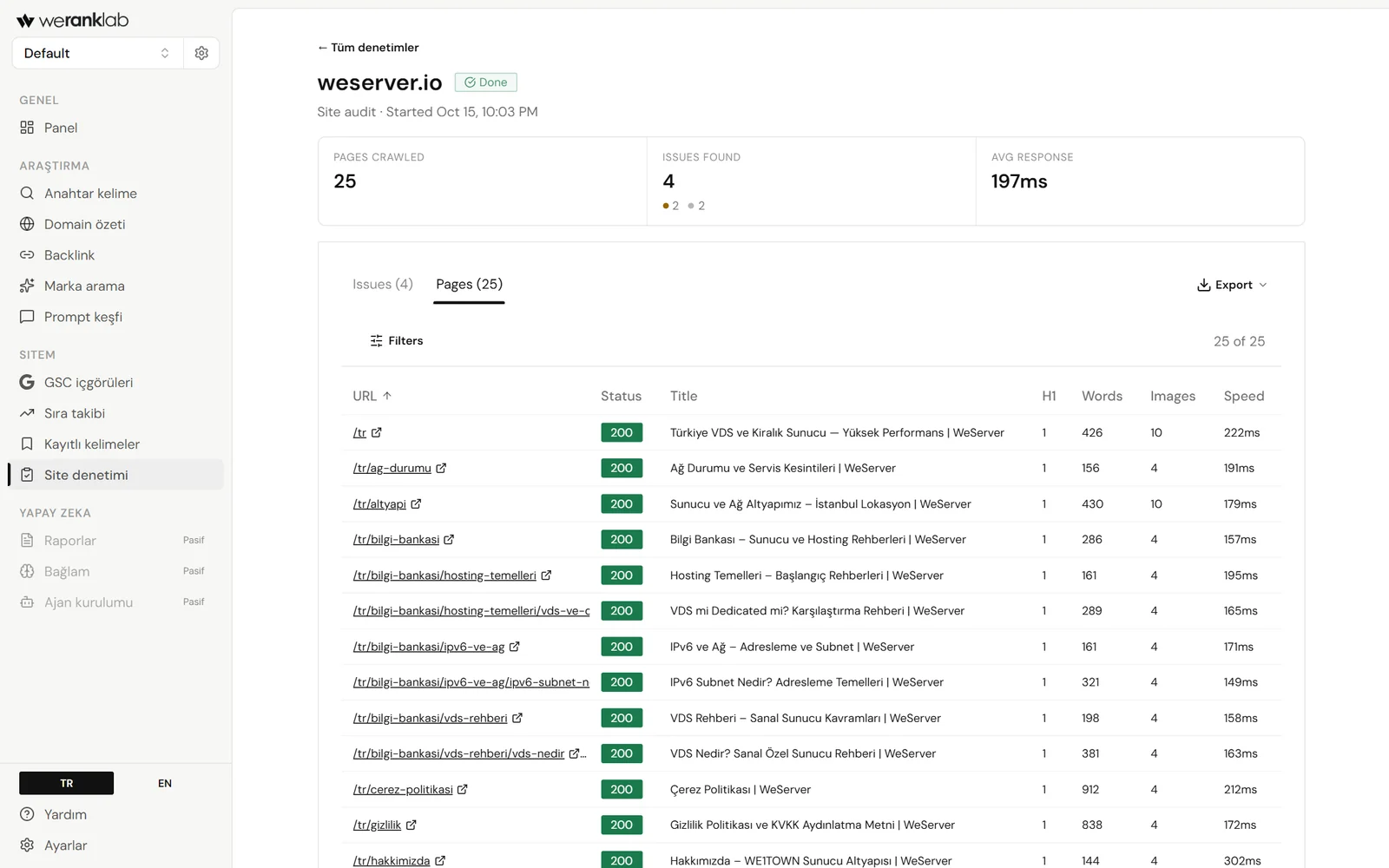The height and width of the screenshot is (868, 1389).
Task: Open Sıra takibi in sidebar
Action: [x=116, y=413]
